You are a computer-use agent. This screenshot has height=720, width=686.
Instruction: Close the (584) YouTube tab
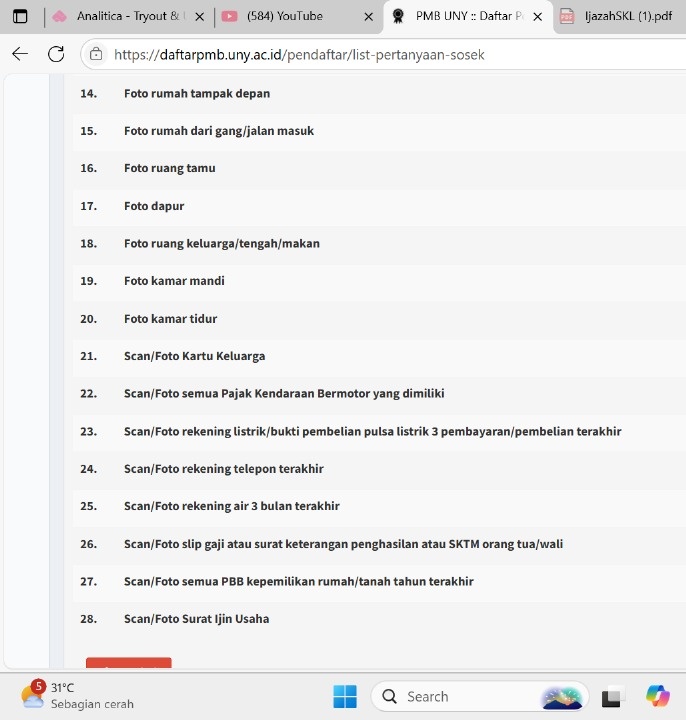coord(368,17)
